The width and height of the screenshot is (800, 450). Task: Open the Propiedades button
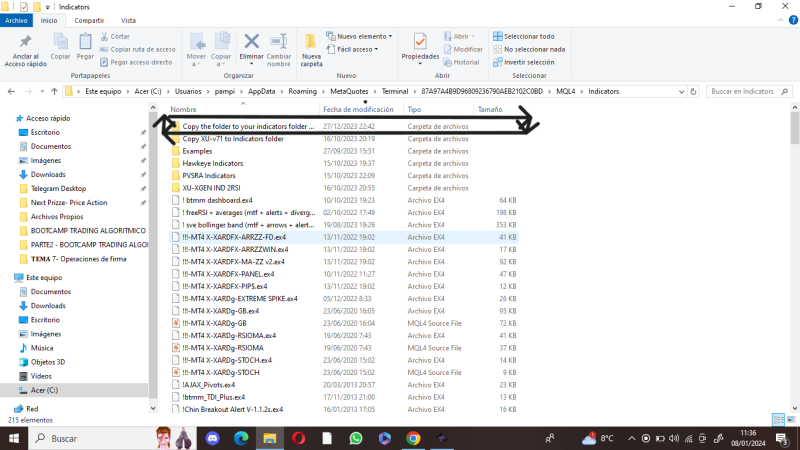[420, 49]
